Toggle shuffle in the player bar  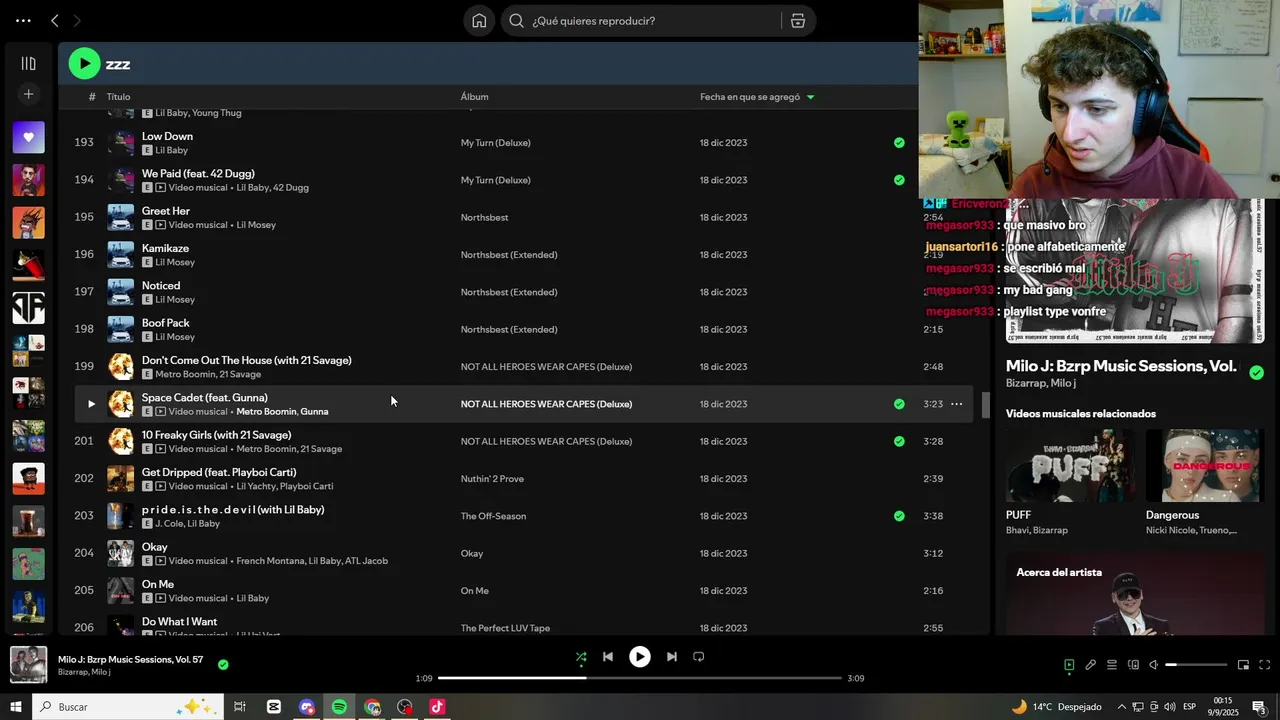point(581,657)
